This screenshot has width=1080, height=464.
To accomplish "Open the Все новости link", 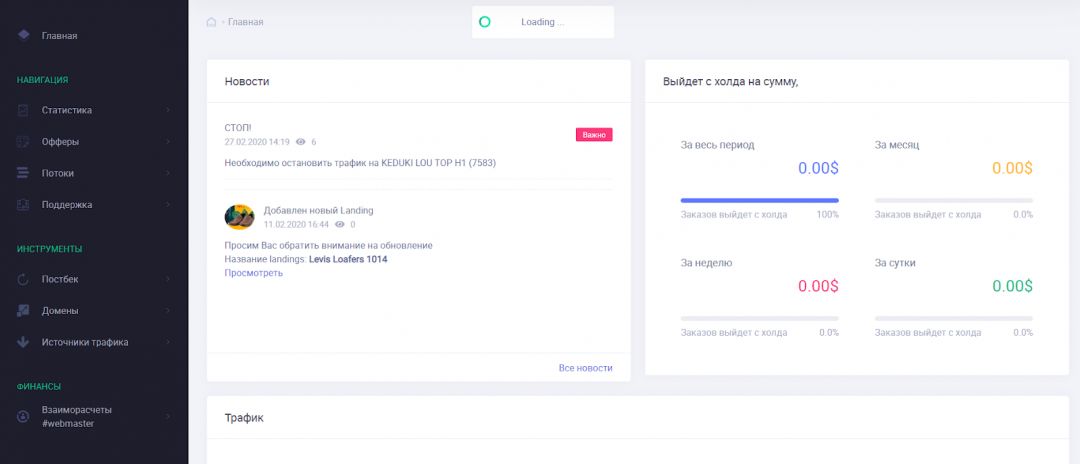I will [585, 368].
